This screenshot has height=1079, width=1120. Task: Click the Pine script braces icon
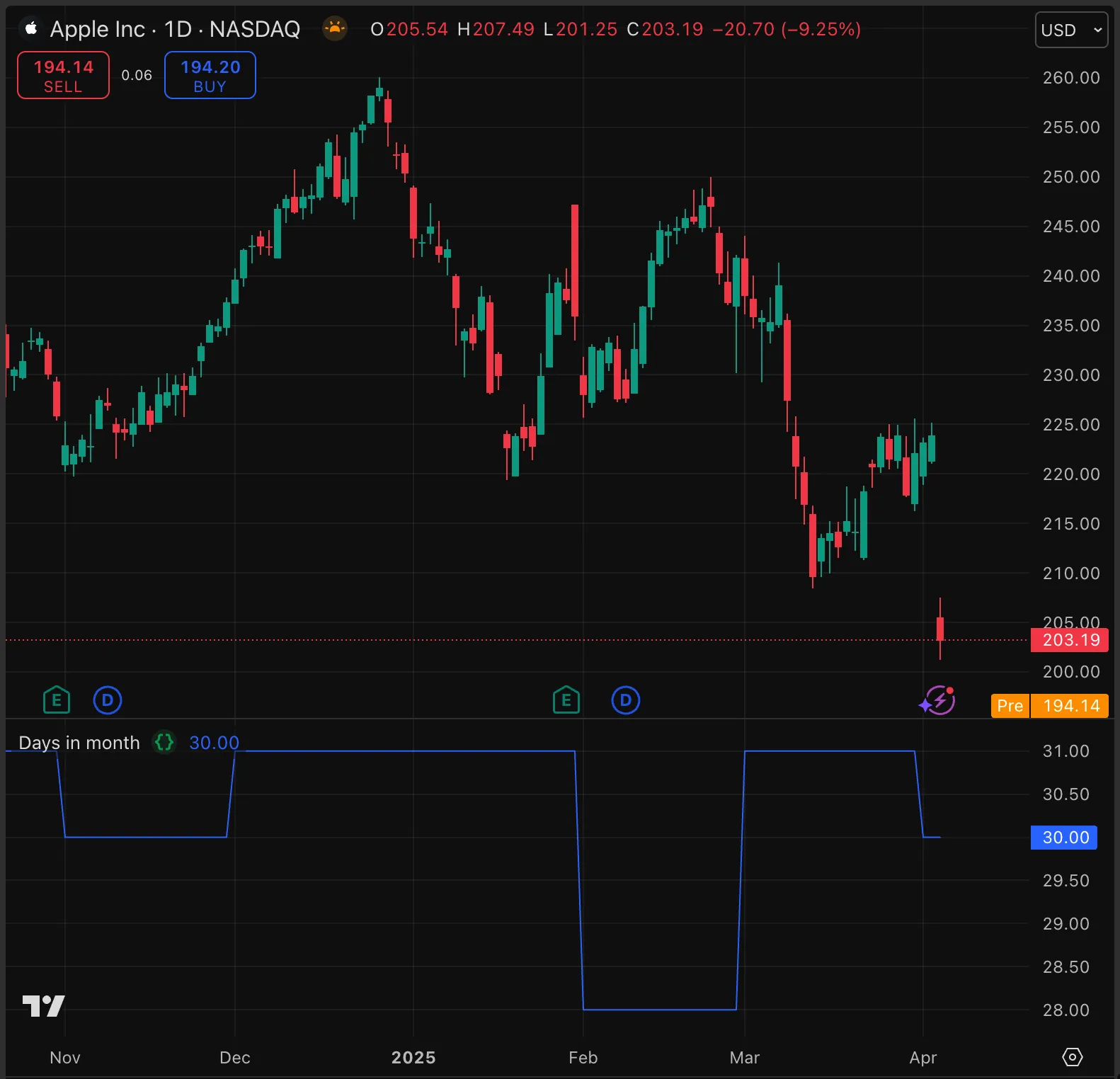pyautogui.click(x=164, y=742)
